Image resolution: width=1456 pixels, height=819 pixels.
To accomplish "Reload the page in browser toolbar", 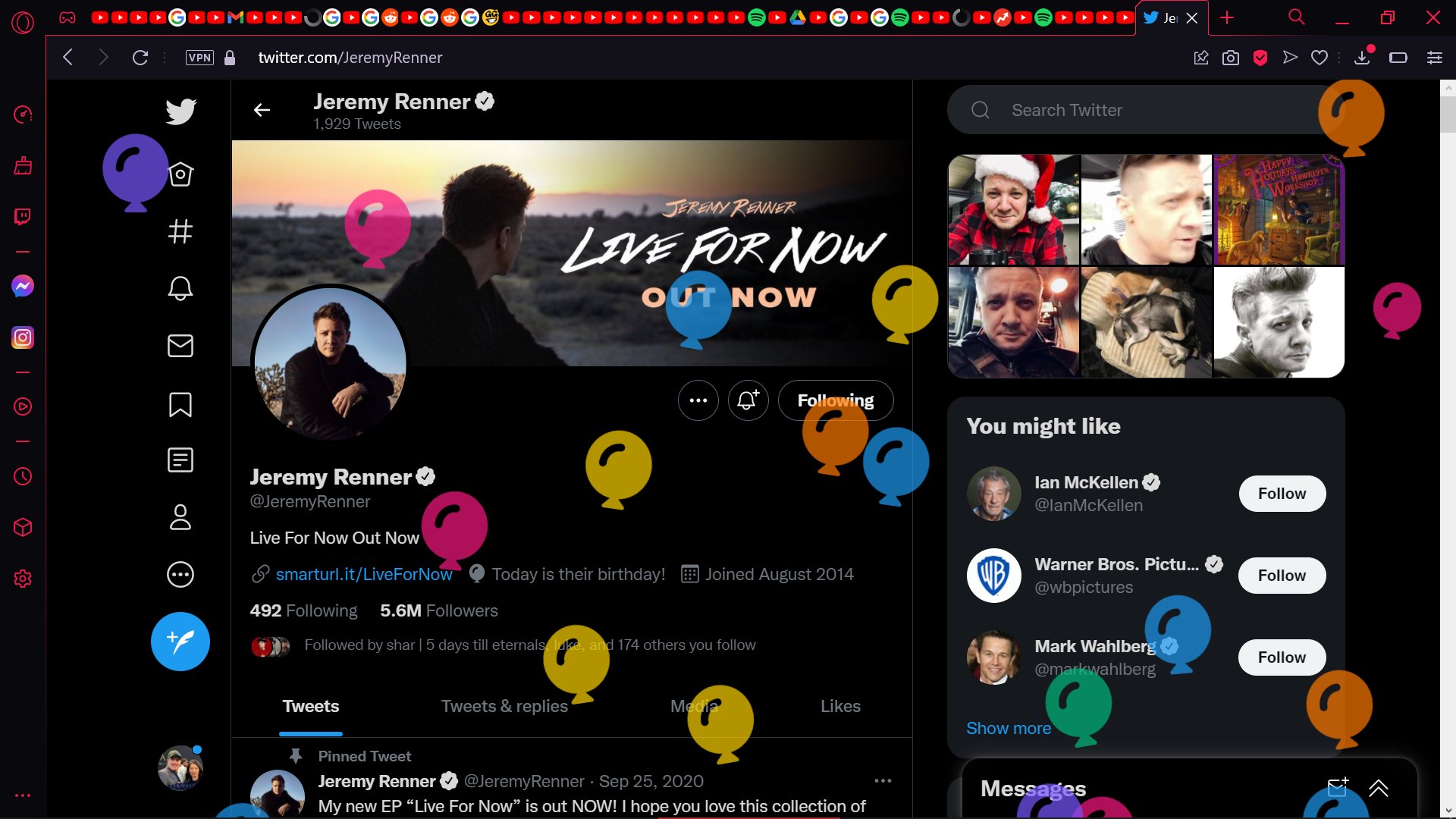I will point(140,58).
